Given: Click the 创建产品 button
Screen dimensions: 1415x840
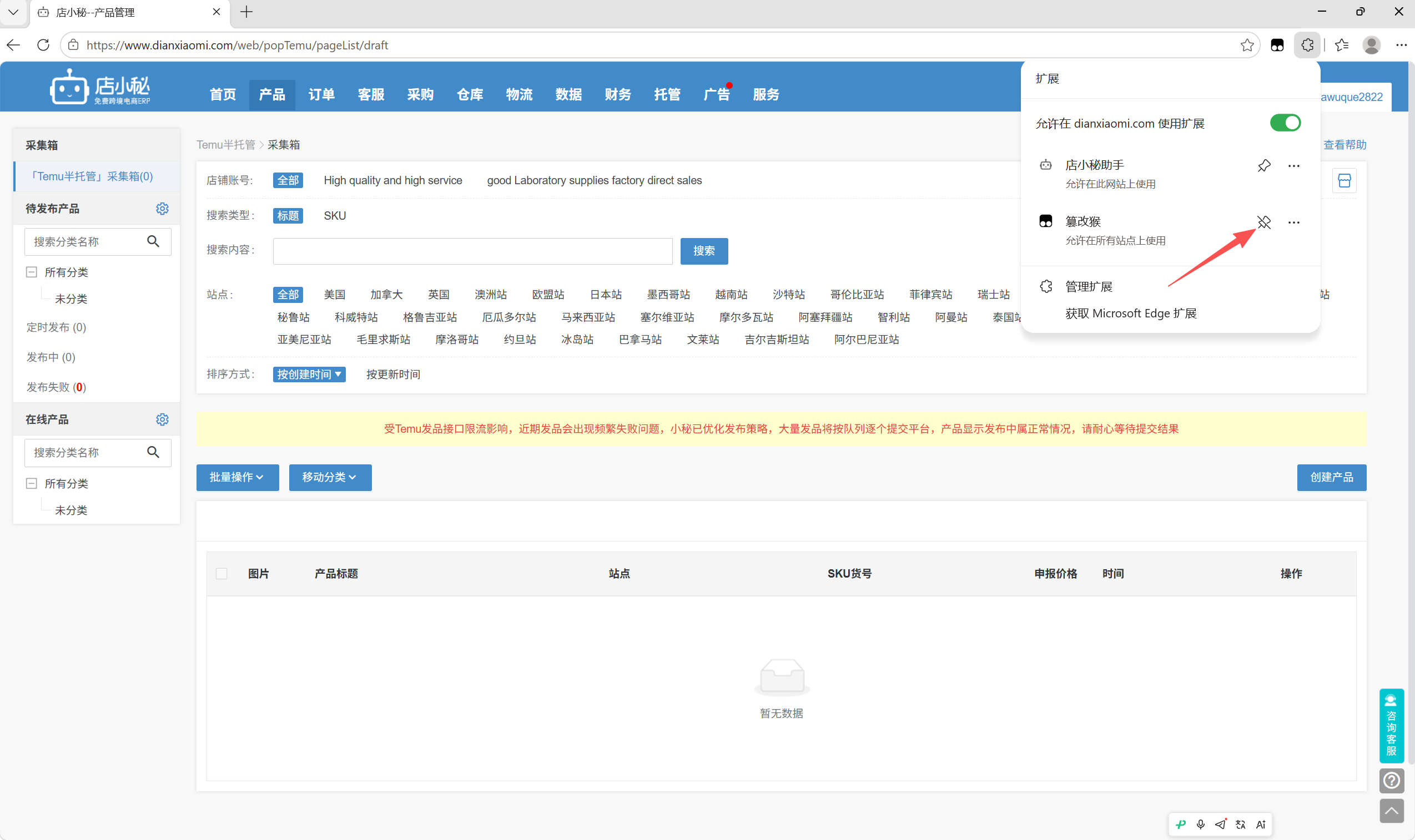Looking at the screenshot, I should [x=1331, y=478].
